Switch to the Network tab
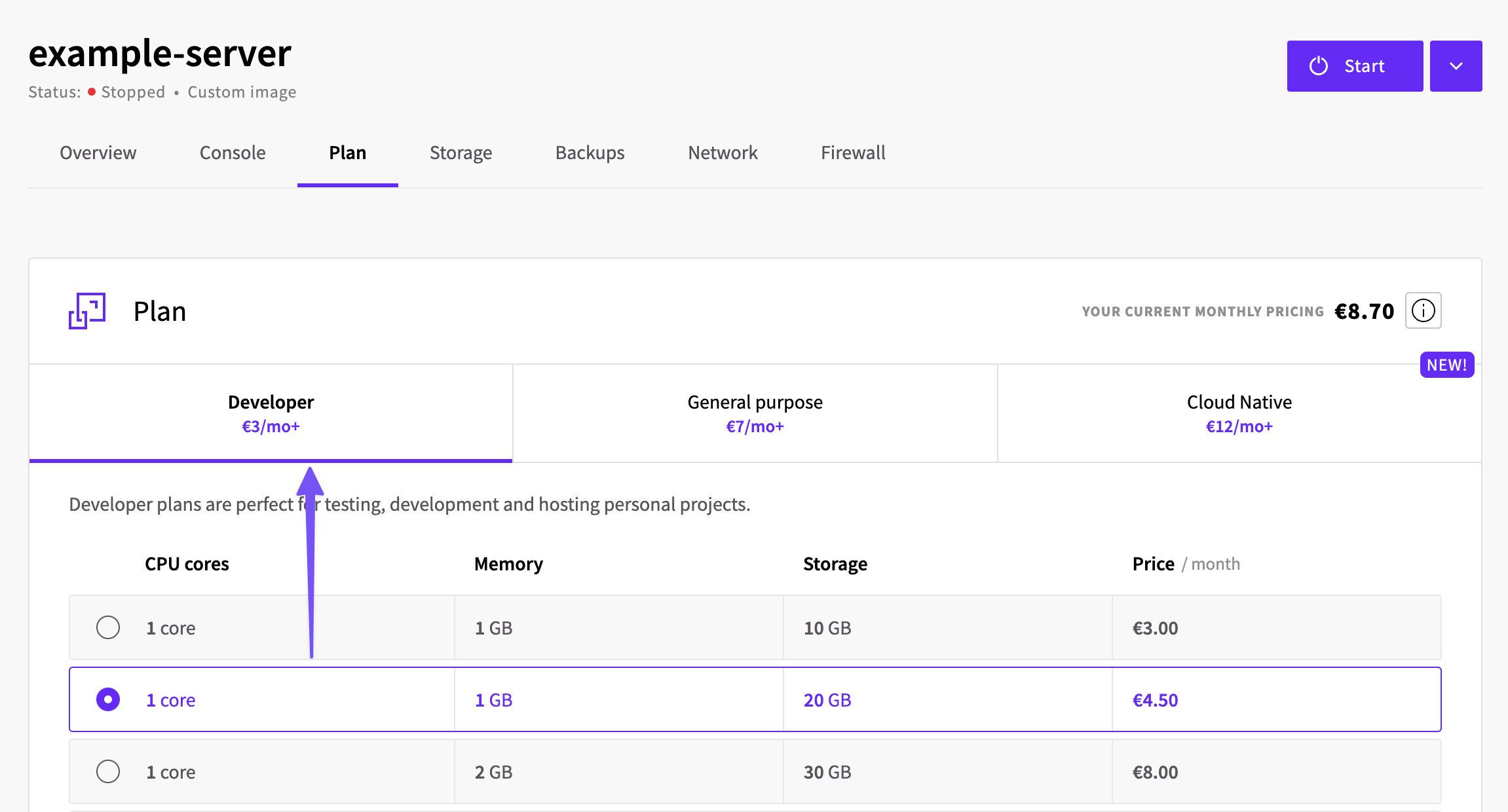1508x812 pixels. click(723, 153)
